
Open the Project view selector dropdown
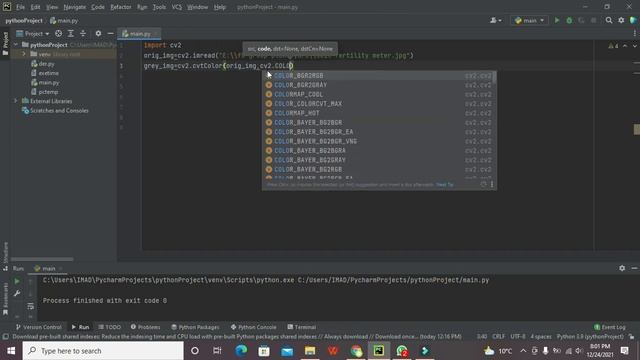pyautogui.click(x=33, y=33)
